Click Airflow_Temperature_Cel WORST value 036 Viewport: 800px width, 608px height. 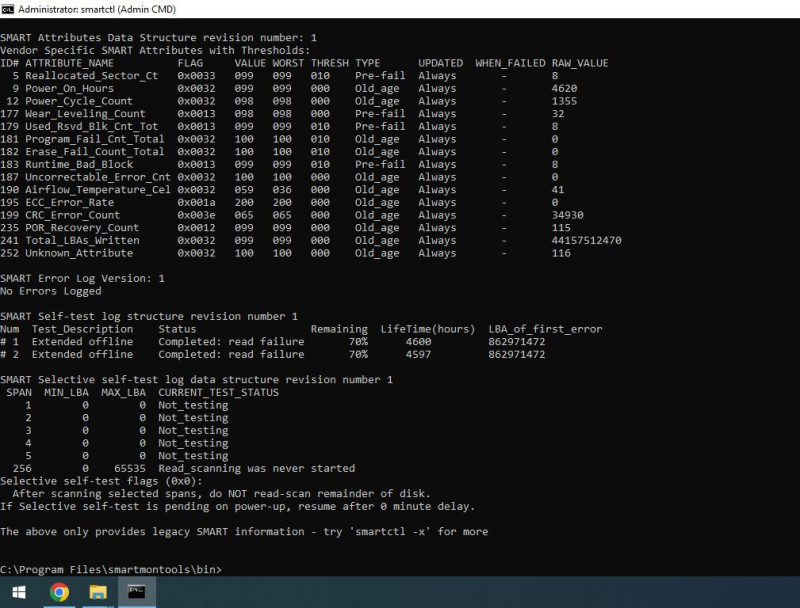(282, 190)
